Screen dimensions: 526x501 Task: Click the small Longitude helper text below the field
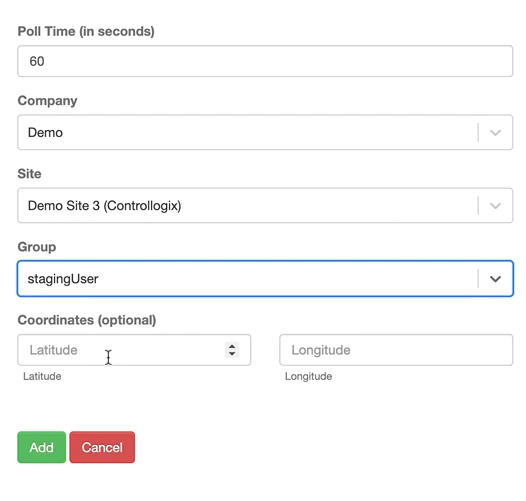click(309, 376)
